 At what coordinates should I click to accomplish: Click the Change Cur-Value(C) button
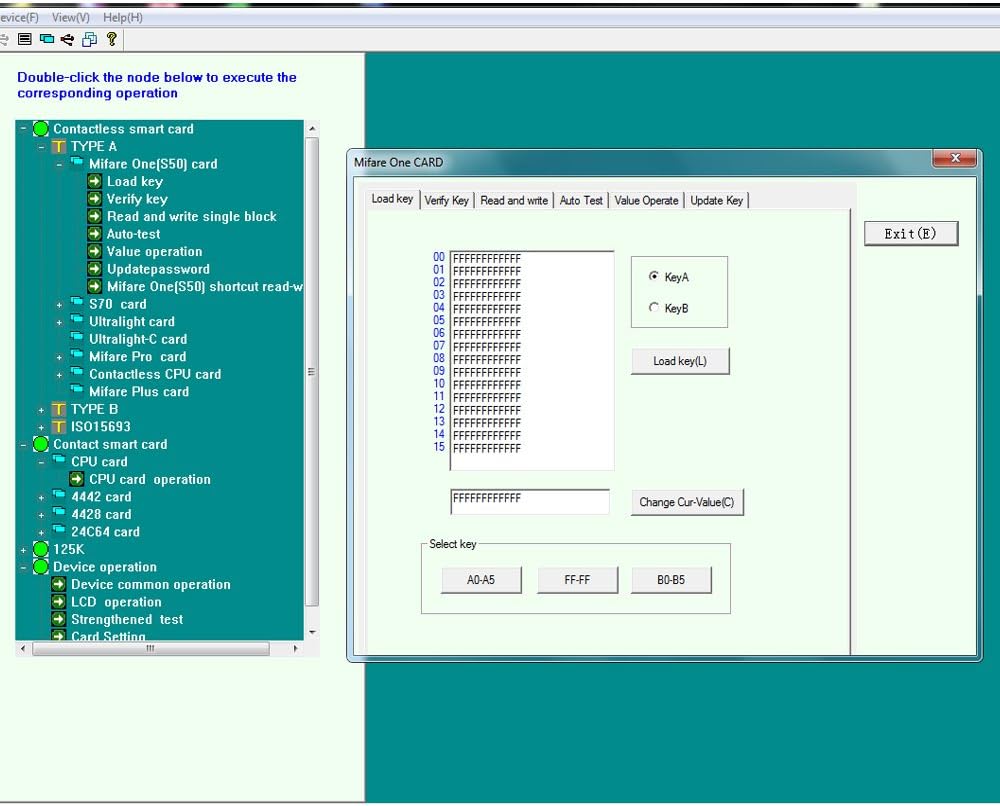pos(687,502)
